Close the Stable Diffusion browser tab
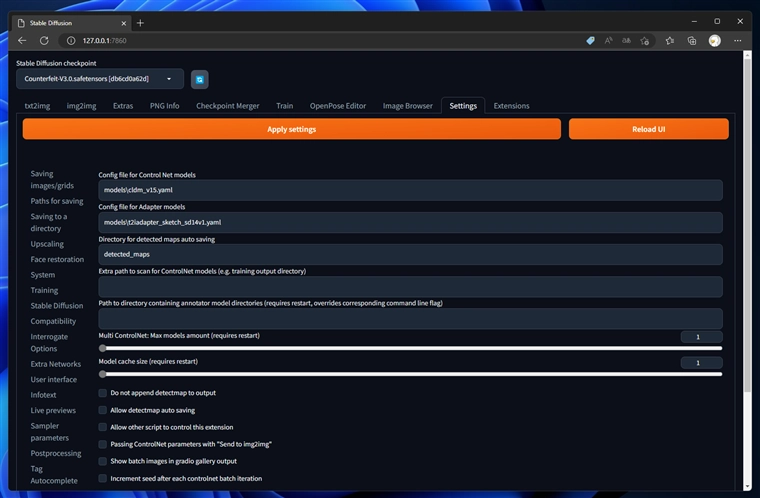The width and height of the screenshot is (760, 498). coord(124,23)
